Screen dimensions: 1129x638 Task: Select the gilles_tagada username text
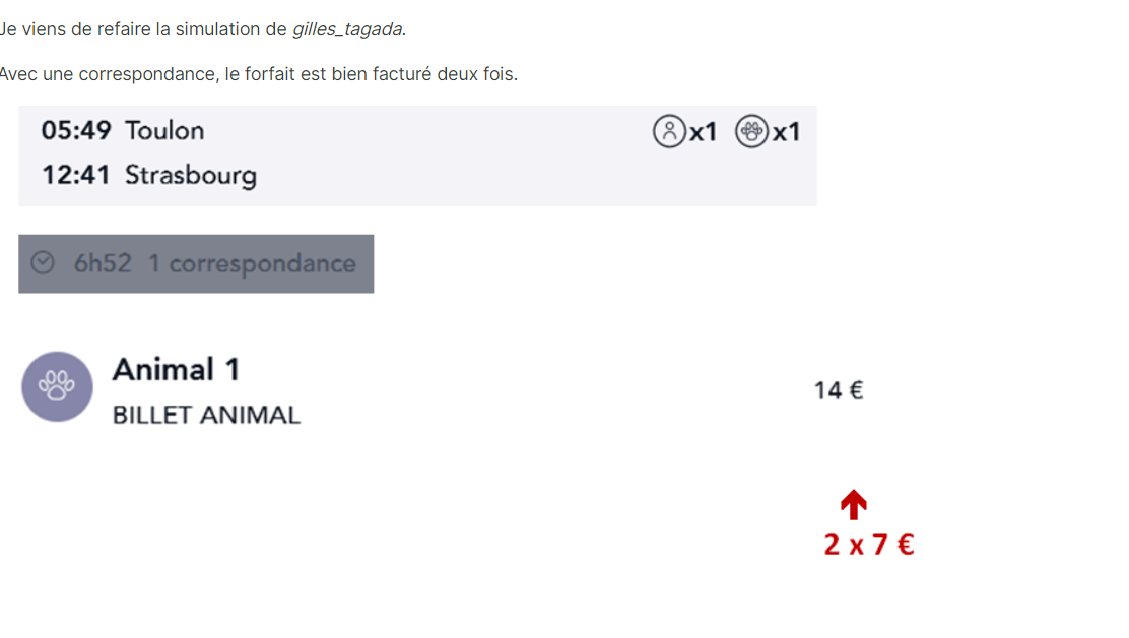347,29
